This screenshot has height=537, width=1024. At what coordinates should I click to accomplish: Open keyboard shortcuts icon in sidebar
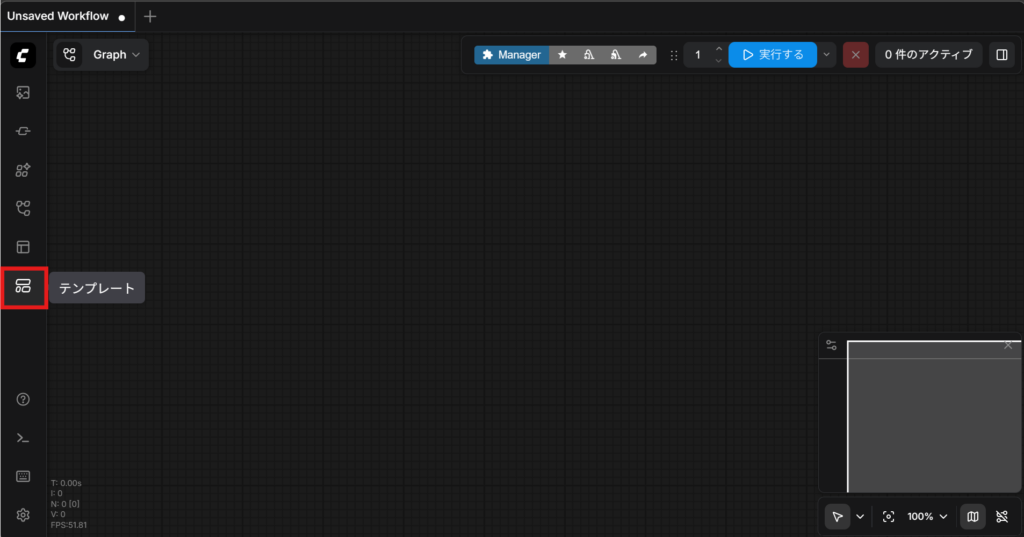point(23,476)
